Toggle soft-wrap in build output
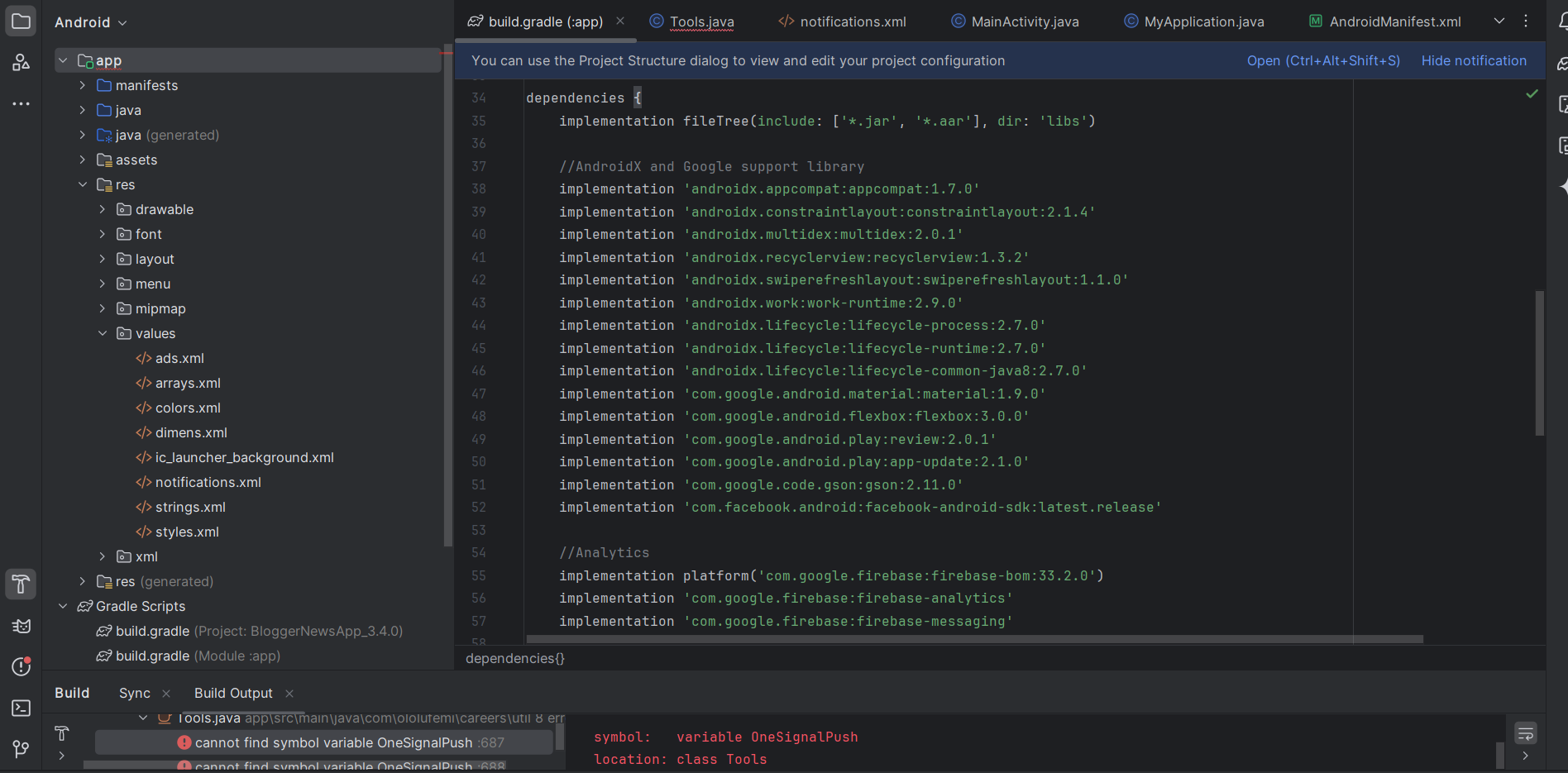This screenshot has width=1568, height=773. pos(1525,733)
